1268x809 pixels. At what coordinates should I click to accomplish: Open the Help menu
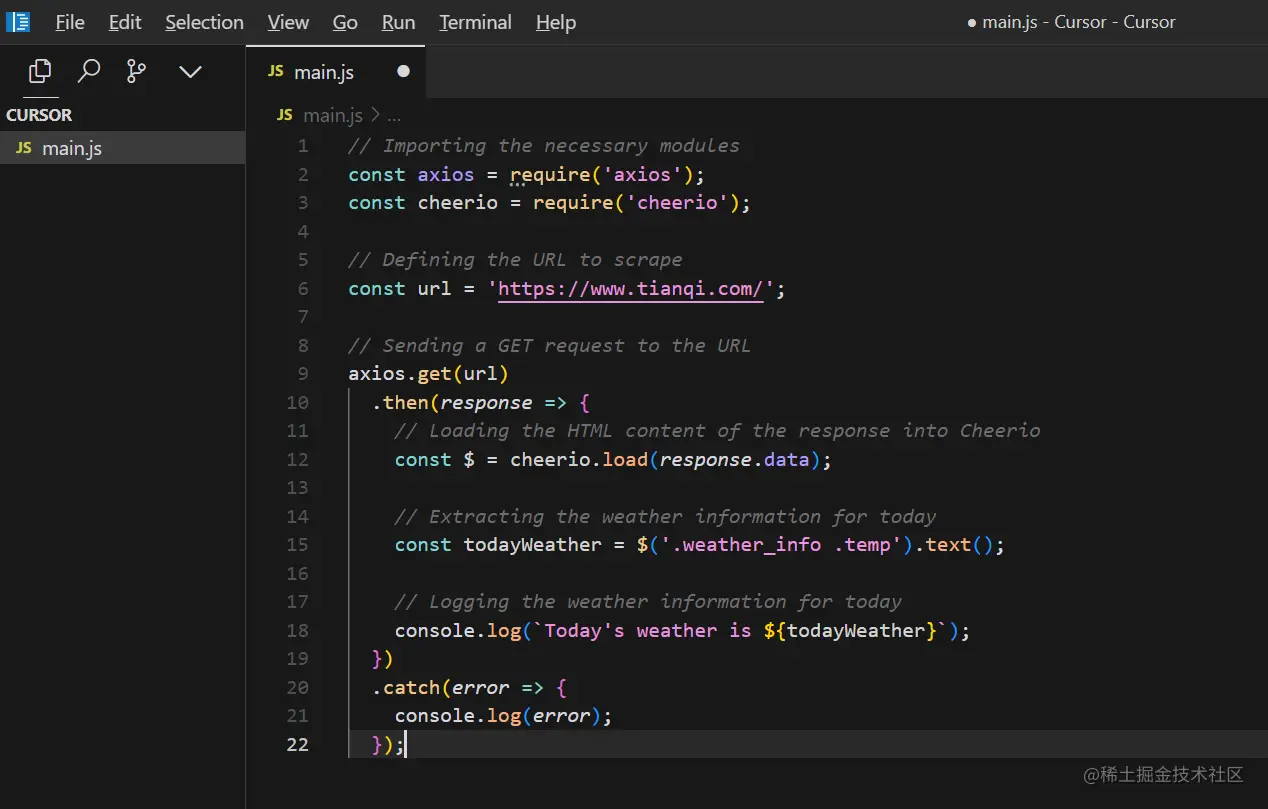[x=556, y=22]
